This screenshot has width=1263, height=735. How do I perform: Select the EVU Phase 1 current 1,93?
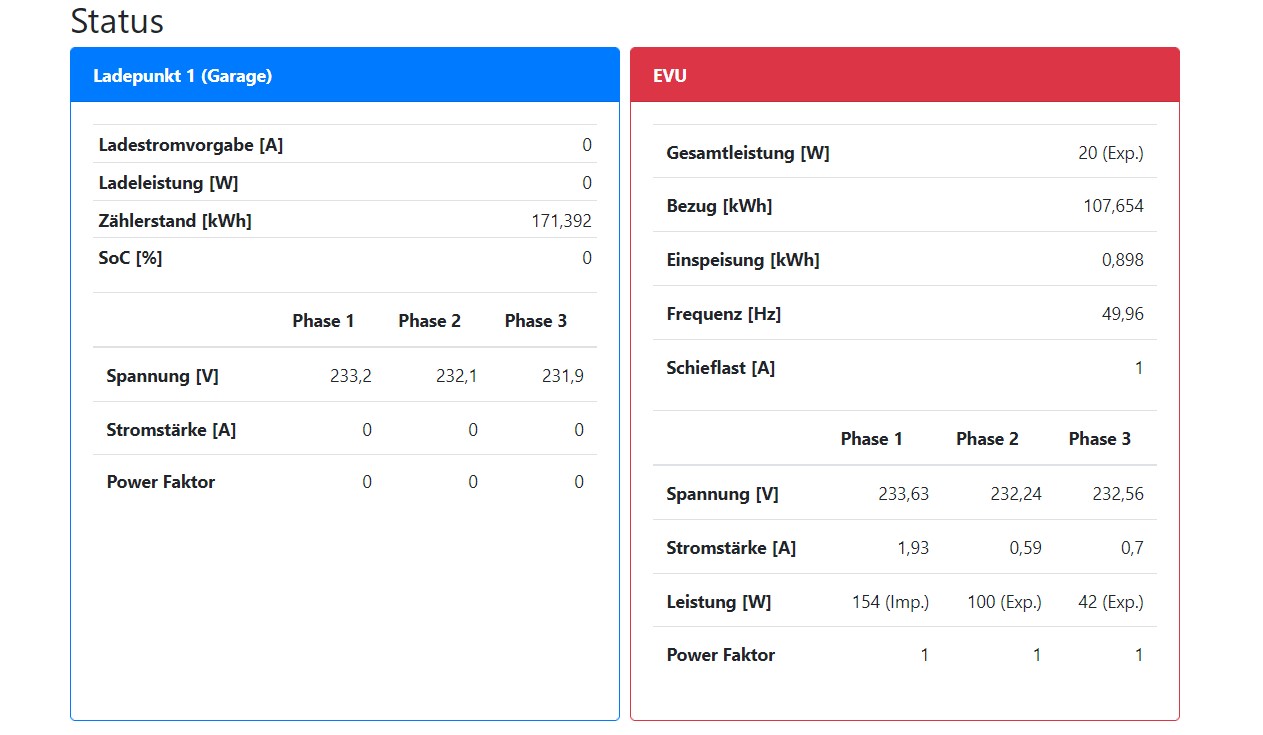tap(913, 548)
